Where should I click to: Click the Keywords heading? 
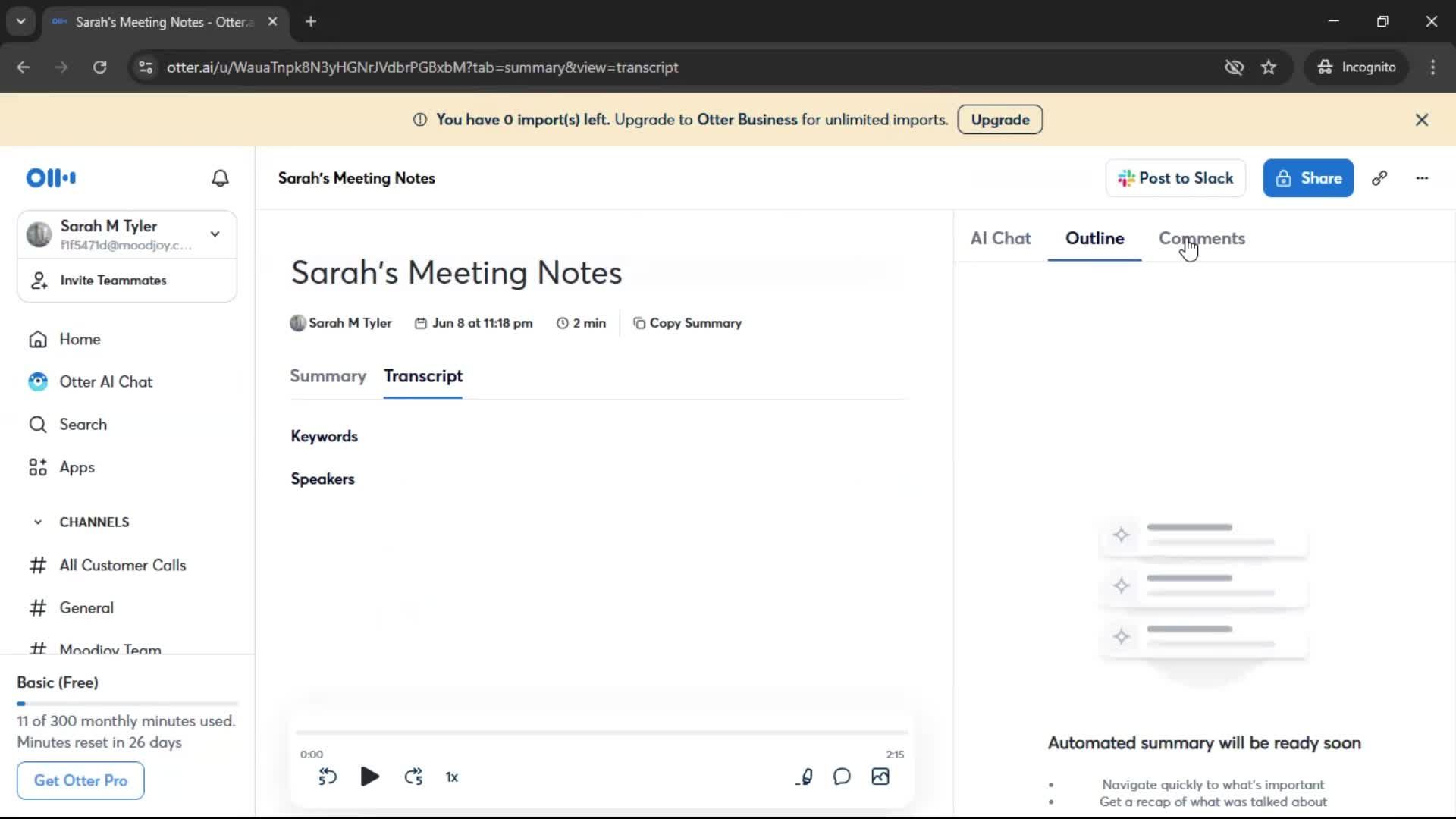(x=324, y=436)
